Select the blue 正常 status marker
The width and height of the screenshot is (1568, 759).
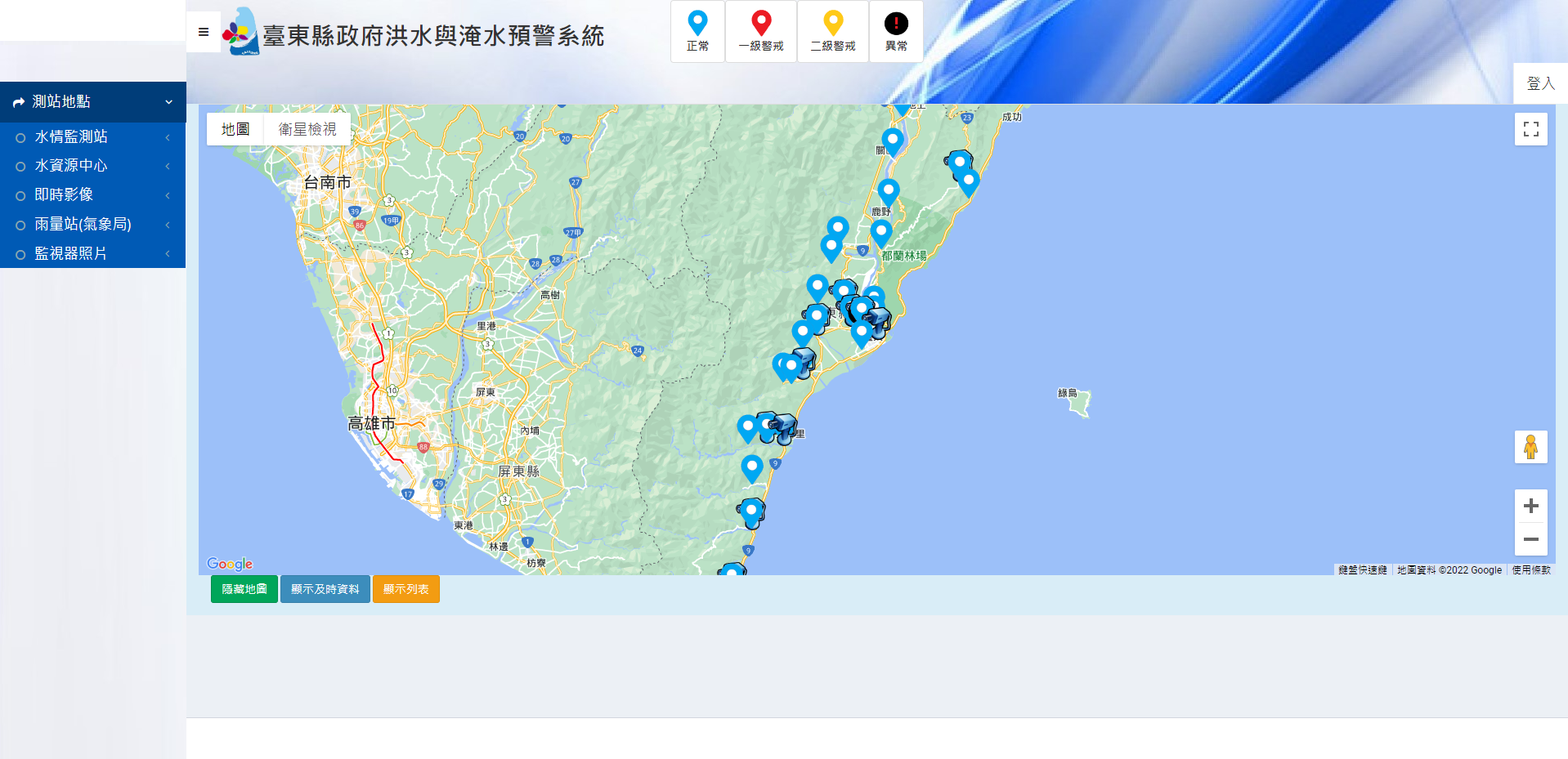[x=697, y=31]
